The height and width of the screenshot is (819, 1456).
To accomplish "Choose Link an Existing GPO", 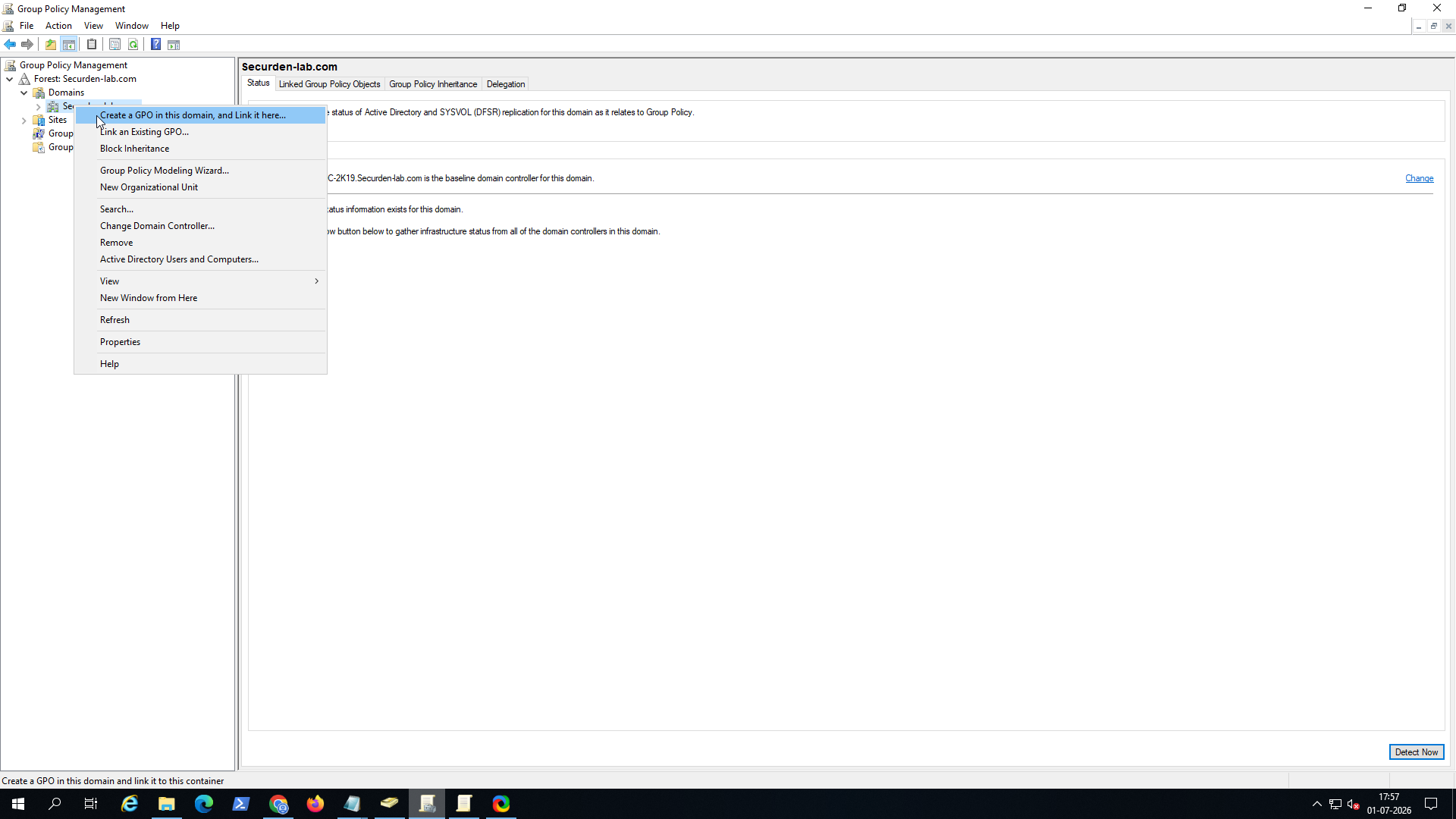I will pos(201,132).
